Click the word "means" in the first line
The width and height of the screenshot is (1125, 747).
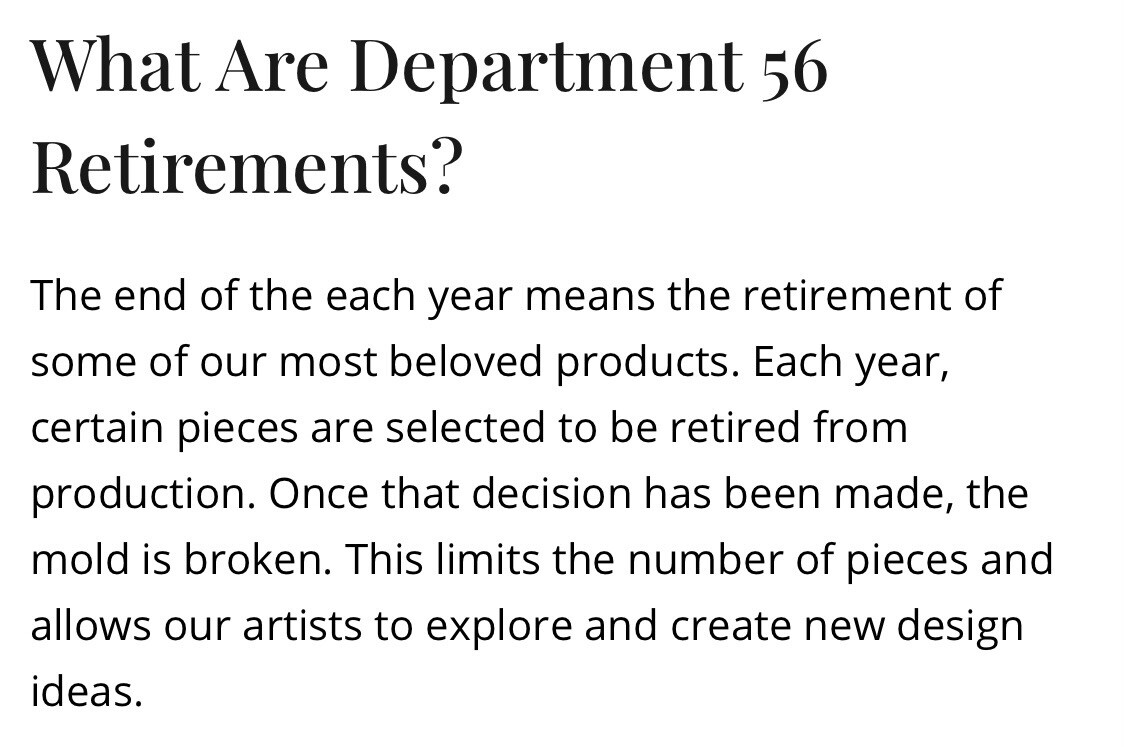[590, 296]
